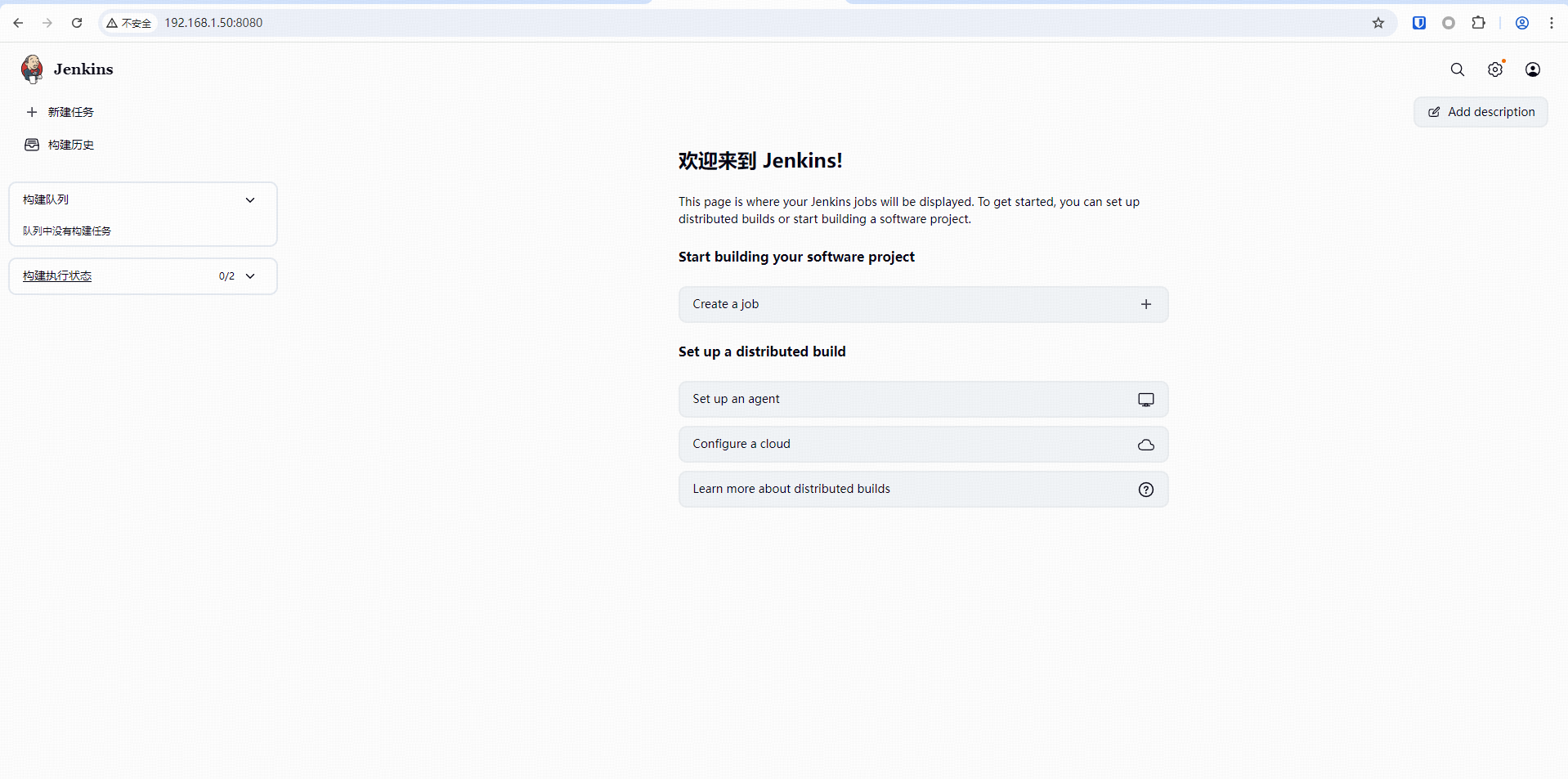Click the Set up a distributed build heading
Viewport: 1568px width, 779px height.
click(762, 351)
